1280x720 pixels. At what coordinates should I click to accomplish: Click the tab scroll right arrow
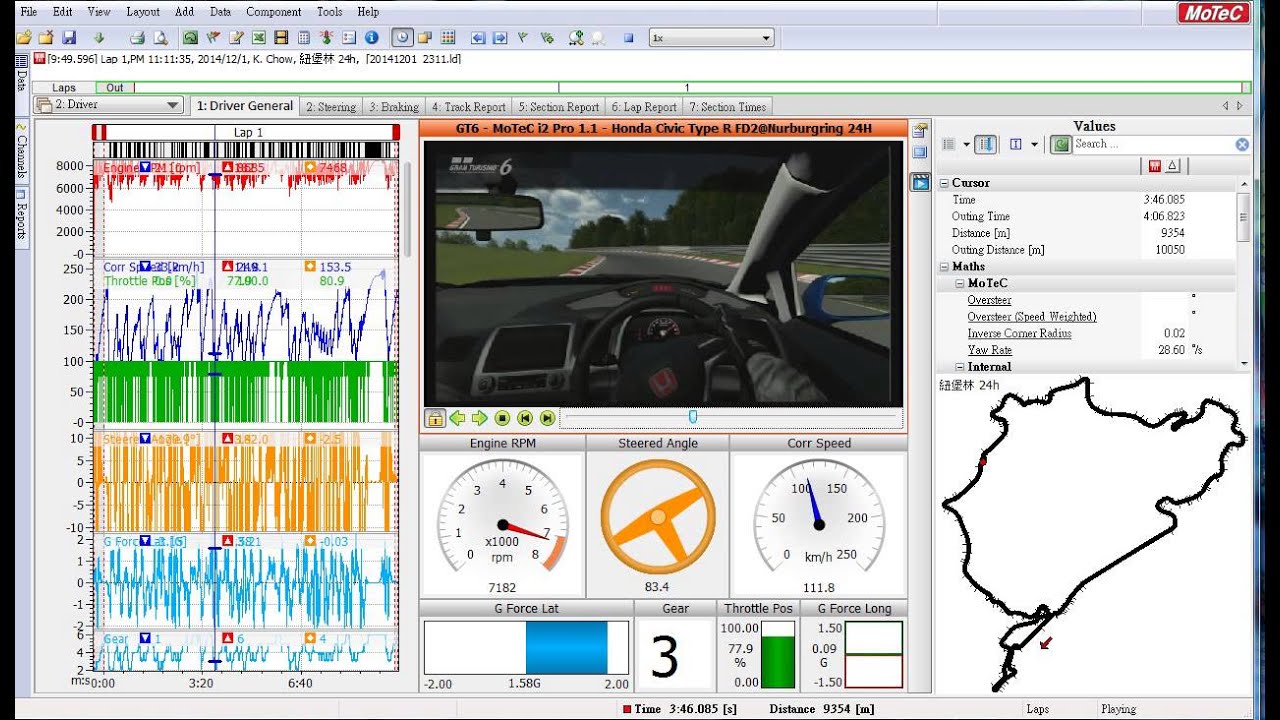[1240, 105]
